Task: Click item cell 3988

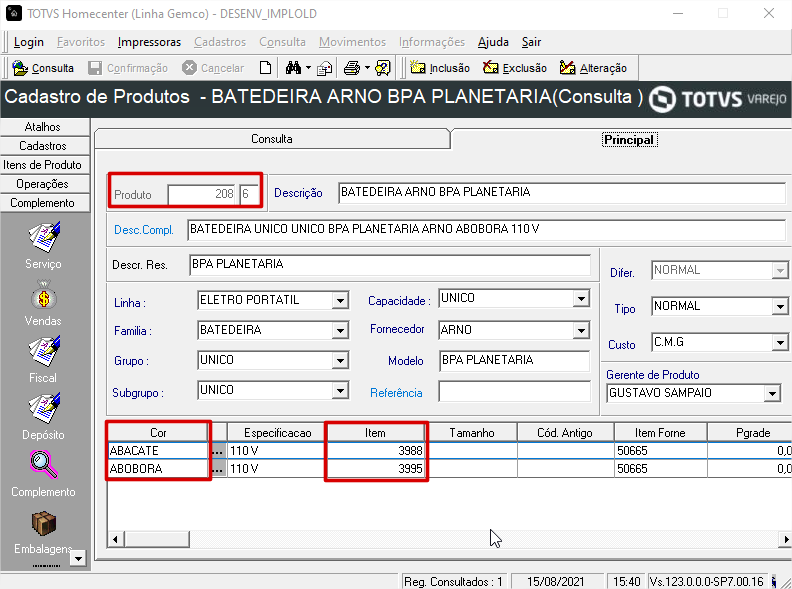Action: [x=375, y=451]
